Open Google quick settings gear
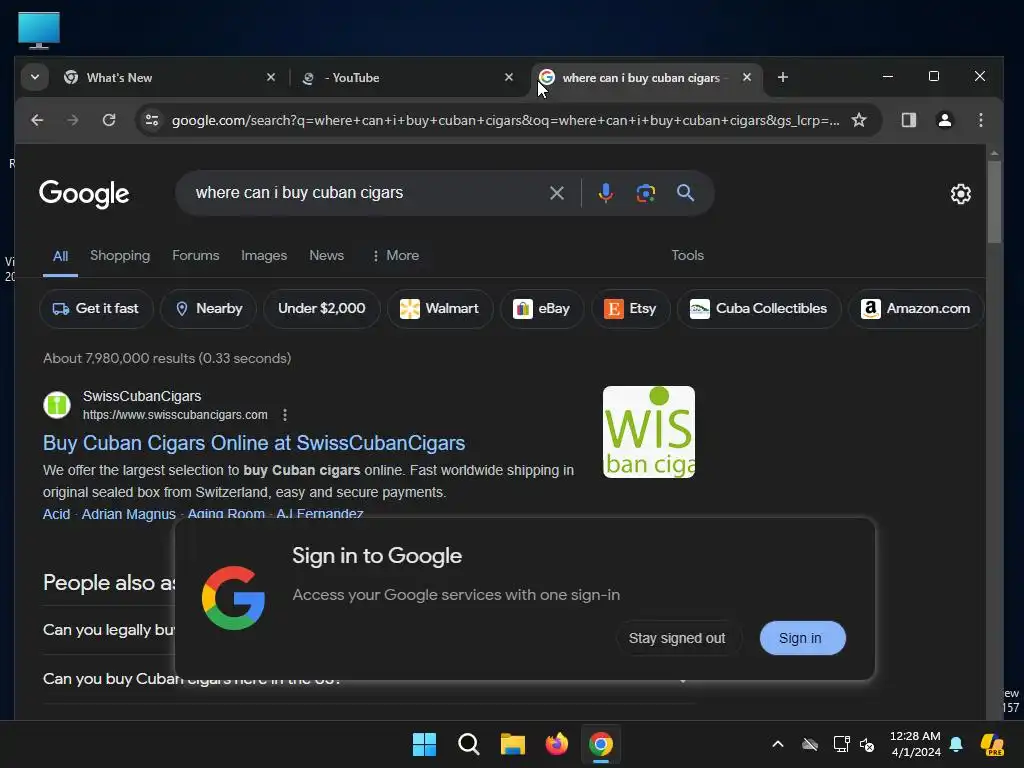 (x=960, y=193)
